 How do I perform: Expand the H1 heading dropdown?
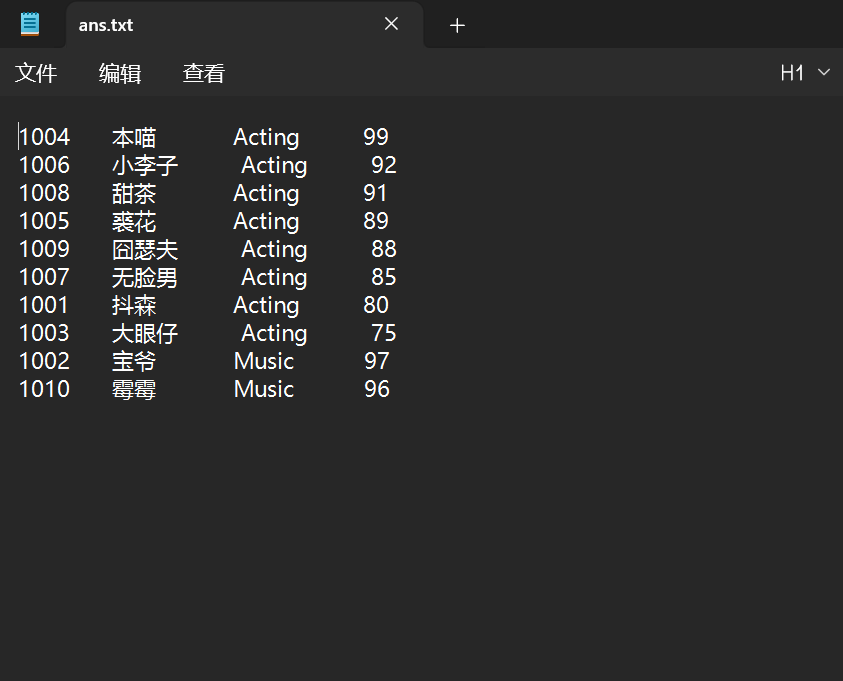click(805, 73)
